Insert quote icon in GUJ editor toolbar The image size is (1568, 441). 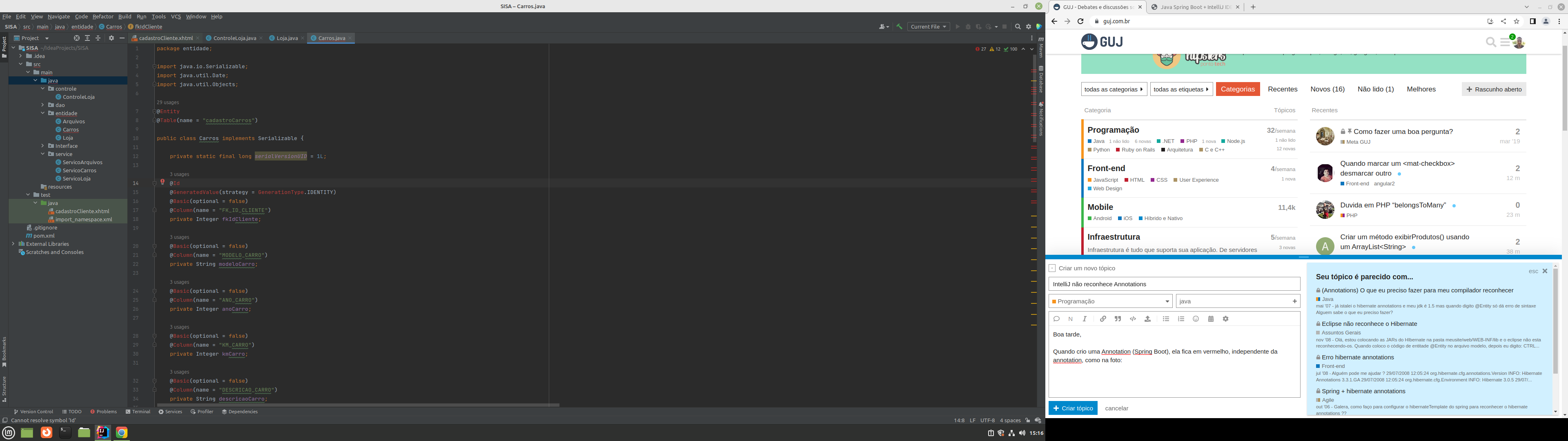click(1118, 318)
